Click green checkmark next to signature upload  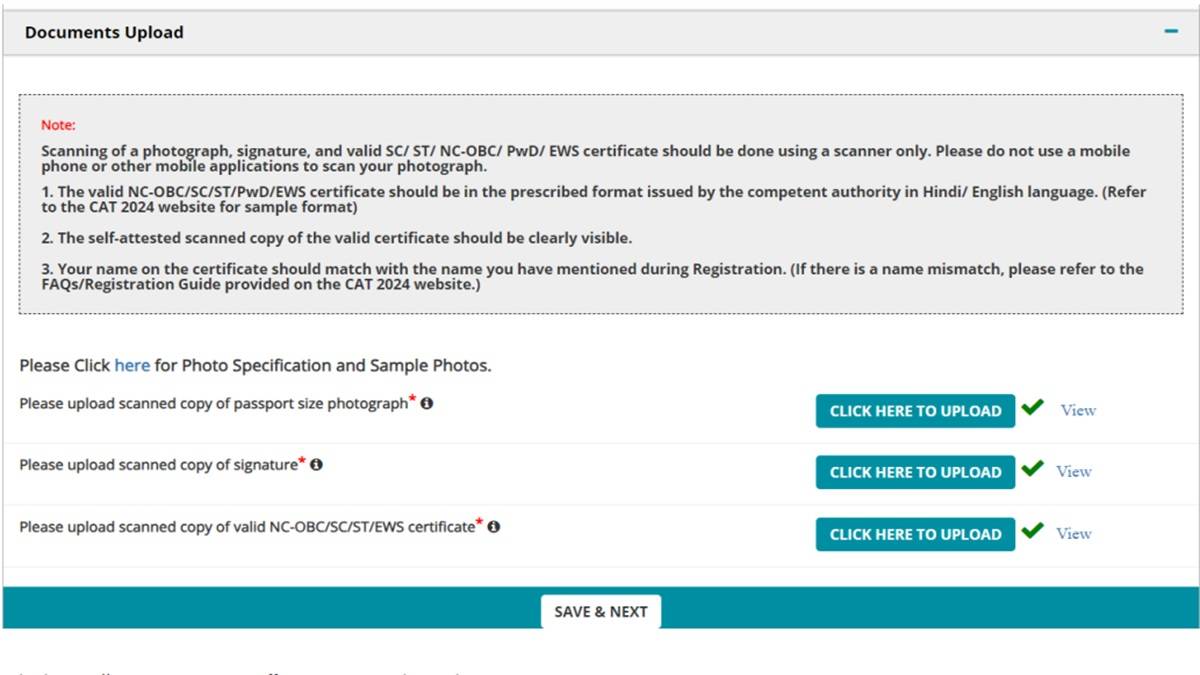pyautogui.click(x=1033, y=469)
